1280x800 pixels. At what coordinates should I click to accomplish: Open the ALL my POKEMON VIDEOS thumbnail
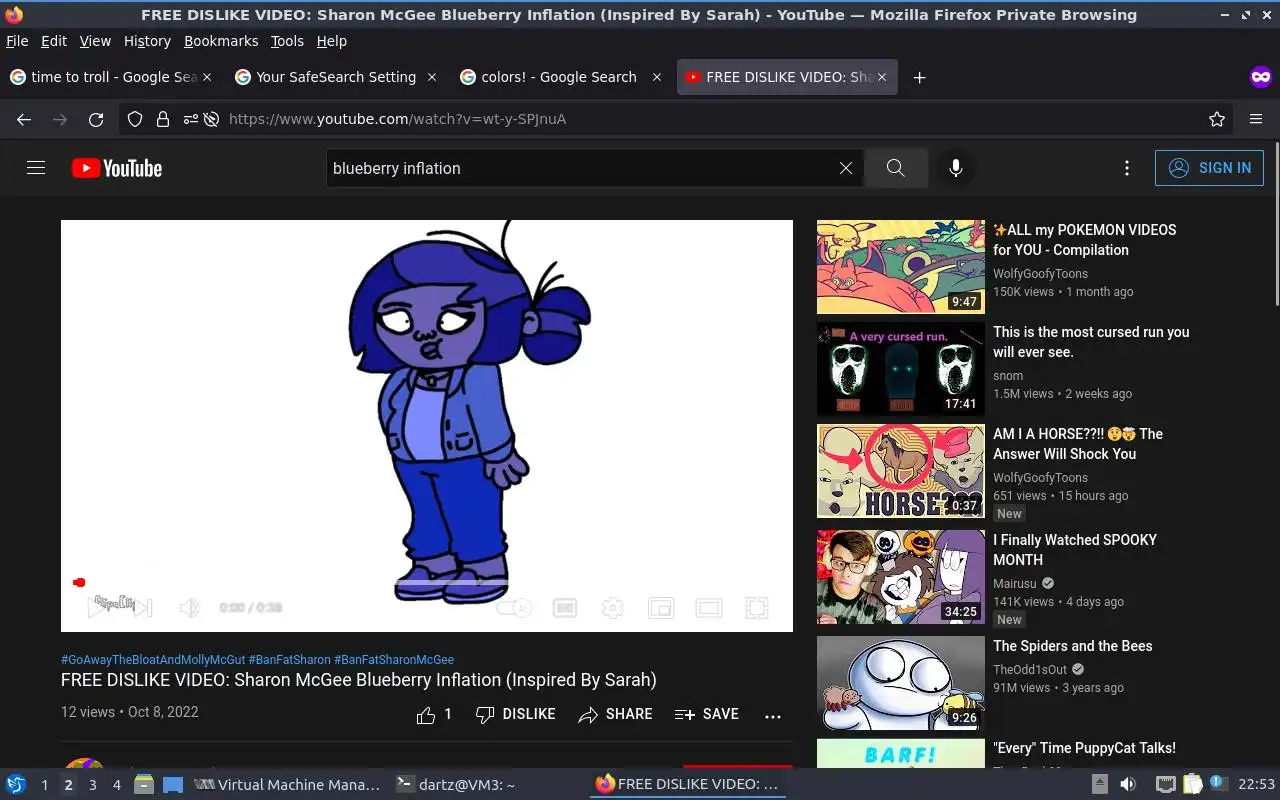pyautogui.click(x=901, y=267)
